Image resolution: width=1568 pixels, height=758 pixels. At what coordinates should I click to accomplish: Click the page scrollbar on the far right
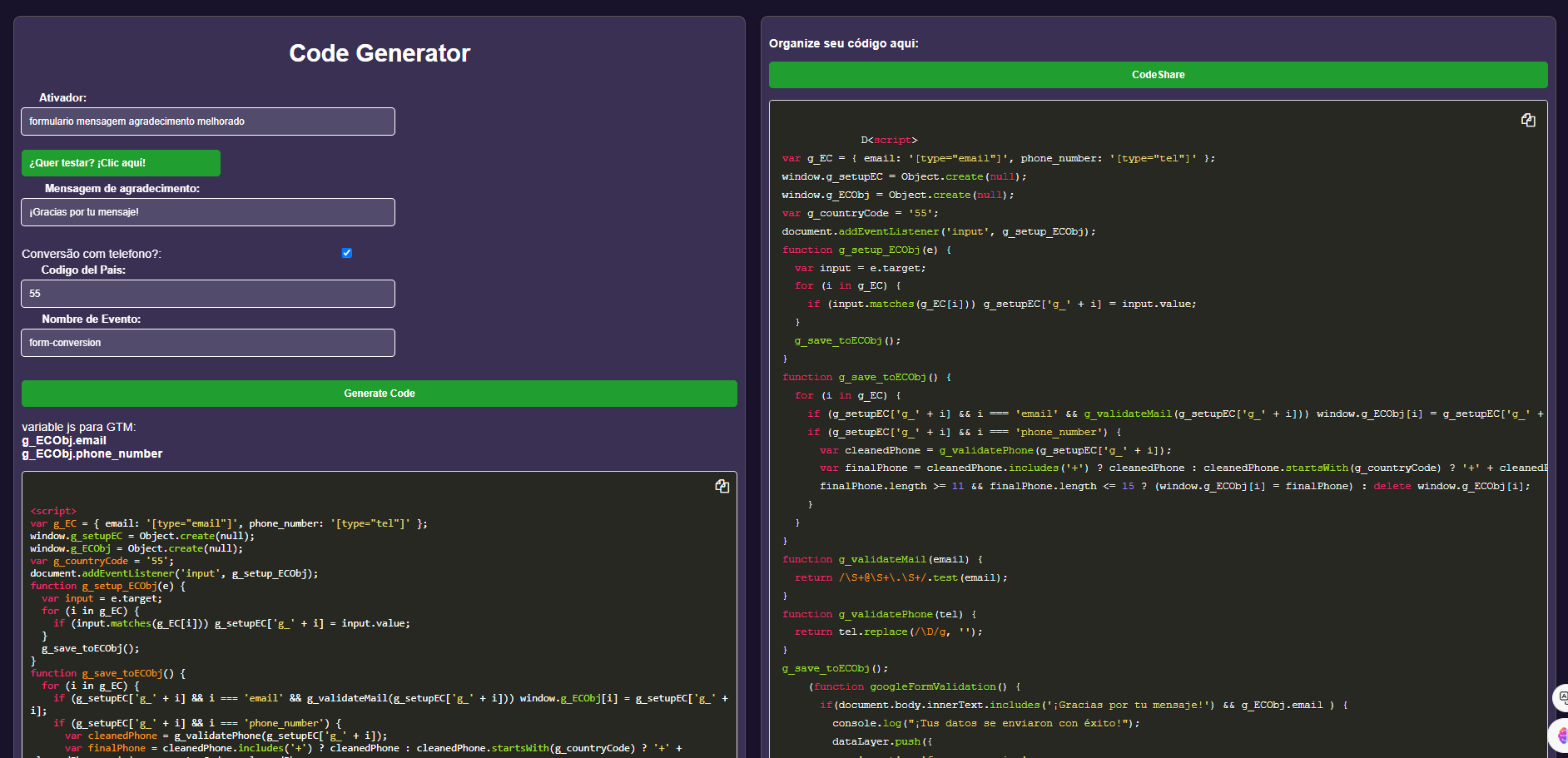(x=1564, y=374)
